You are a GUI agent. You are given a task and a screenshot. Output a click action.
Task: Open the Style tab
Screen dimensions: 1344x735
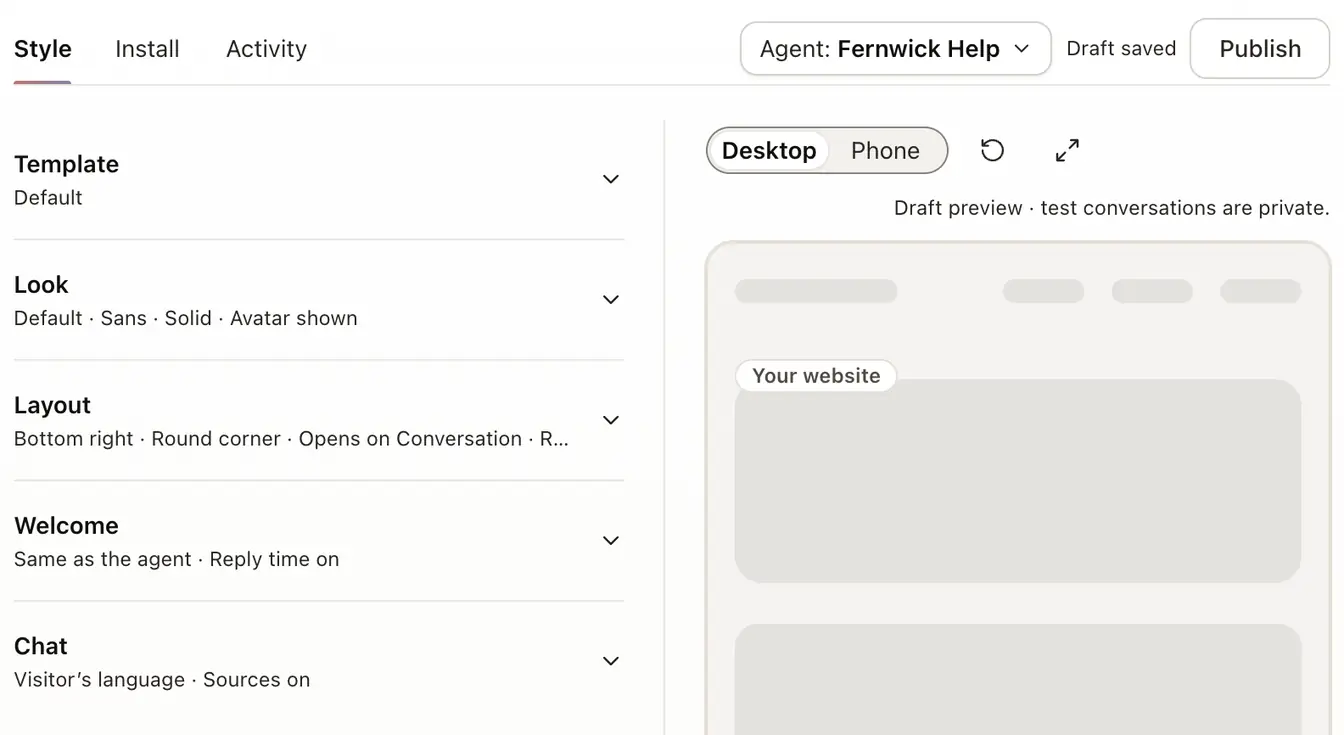coord(43,49)
